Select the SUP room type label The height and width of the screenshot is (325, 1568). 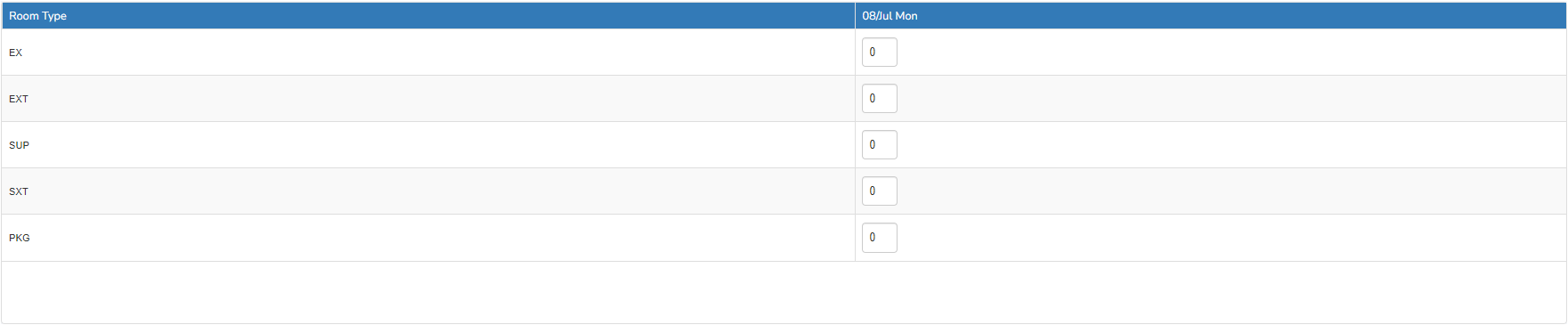point(19,145)
